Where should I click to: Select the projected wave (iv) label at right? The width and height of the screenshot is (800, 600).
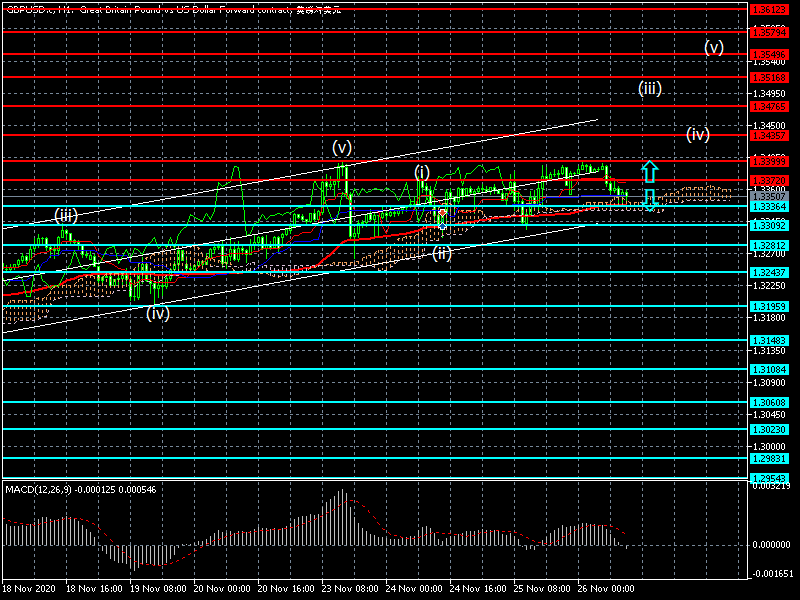pyautogui.click(x=697, y=133)
